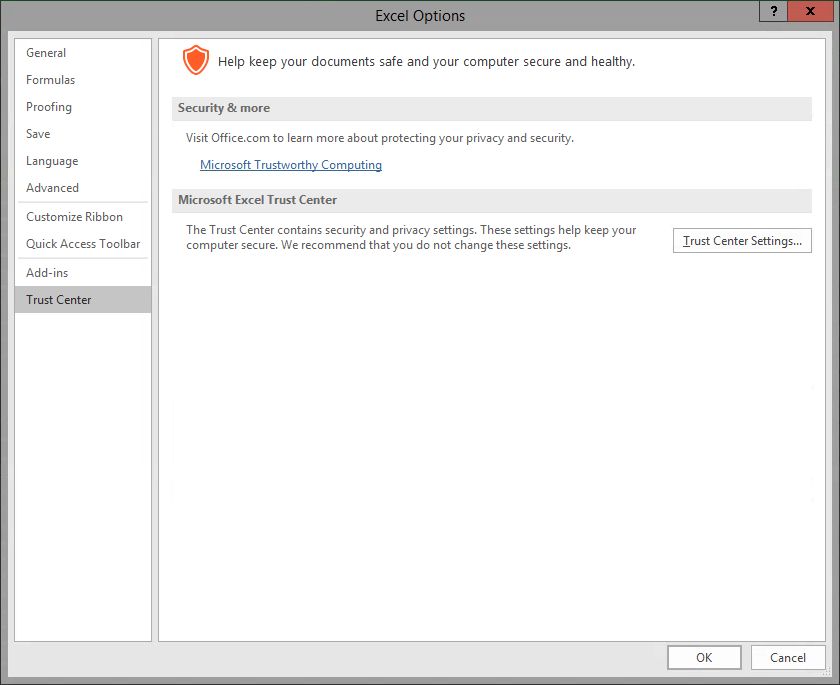Show the Advanced options category
Image resolution: width=840 pixels, height=685 pixels.
(x=83, y=188)
